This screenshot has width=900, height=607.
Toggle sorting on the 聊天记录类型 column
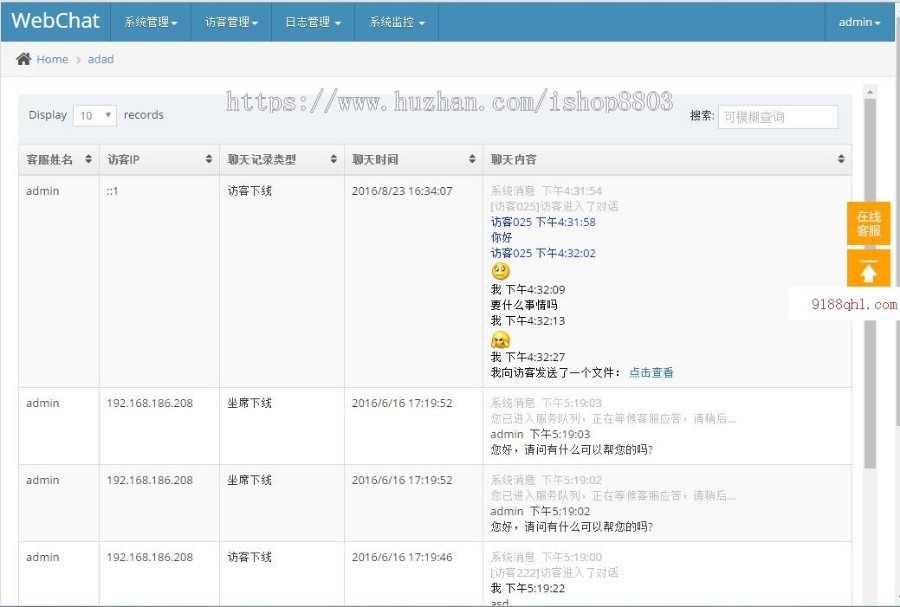pyautogui.click(x=334, y=158)
